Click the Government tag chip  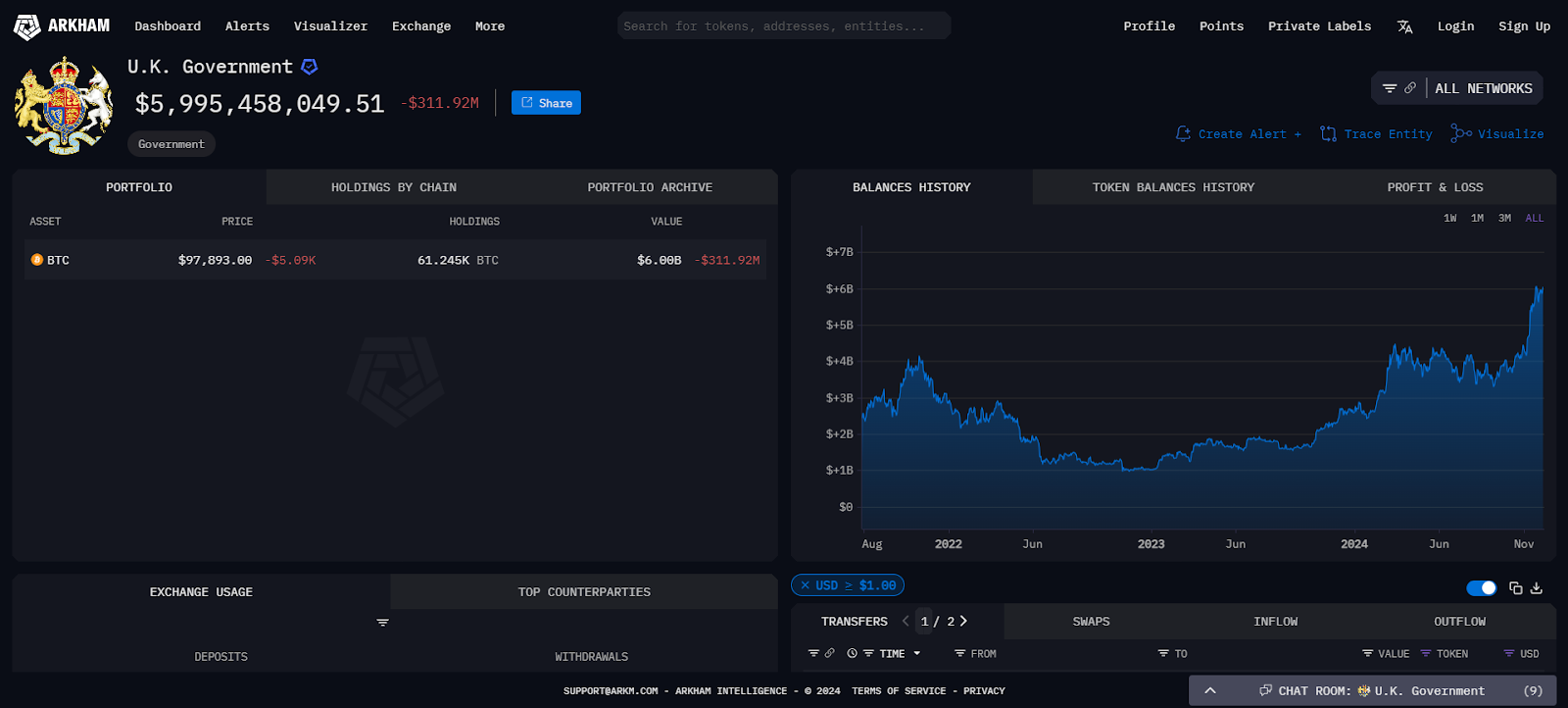(171, 144)
